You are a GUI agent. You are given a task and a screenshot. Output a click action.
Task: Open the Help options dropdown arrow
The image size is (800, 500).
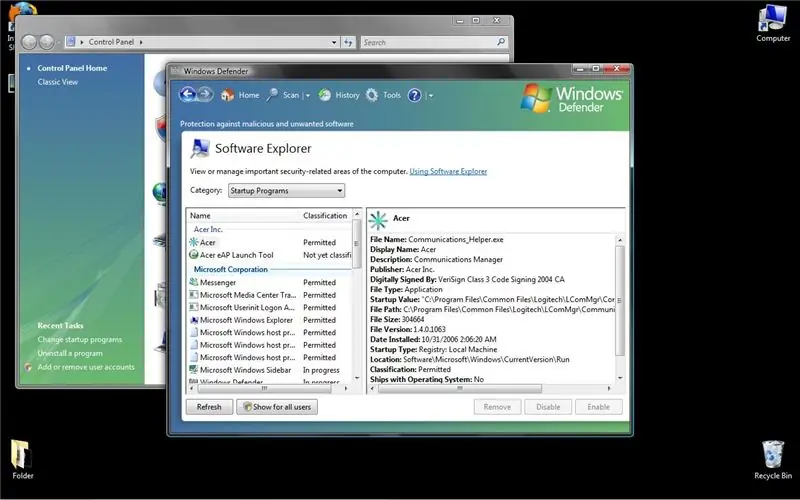tap(431, 95)
